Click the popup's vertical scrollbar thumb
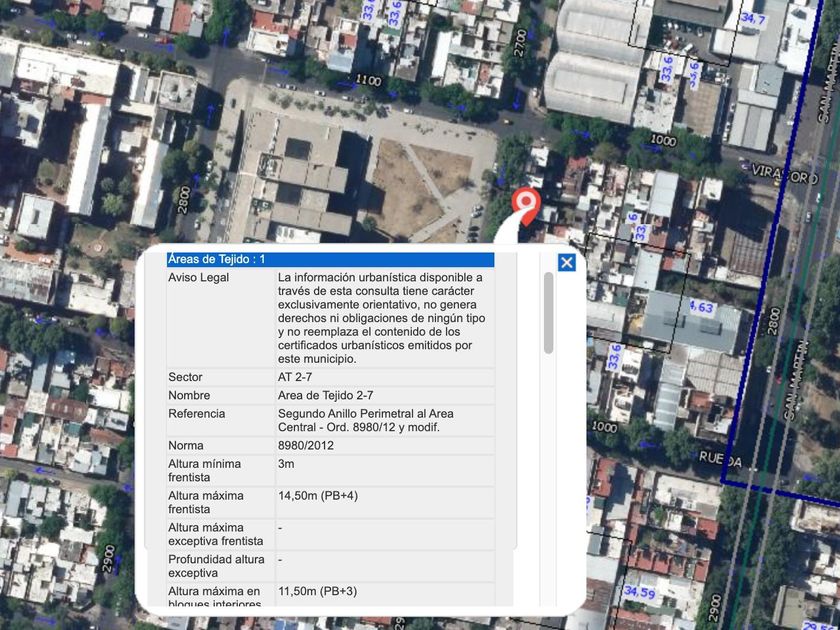840x630 pixels. click(x=548, y=313)
